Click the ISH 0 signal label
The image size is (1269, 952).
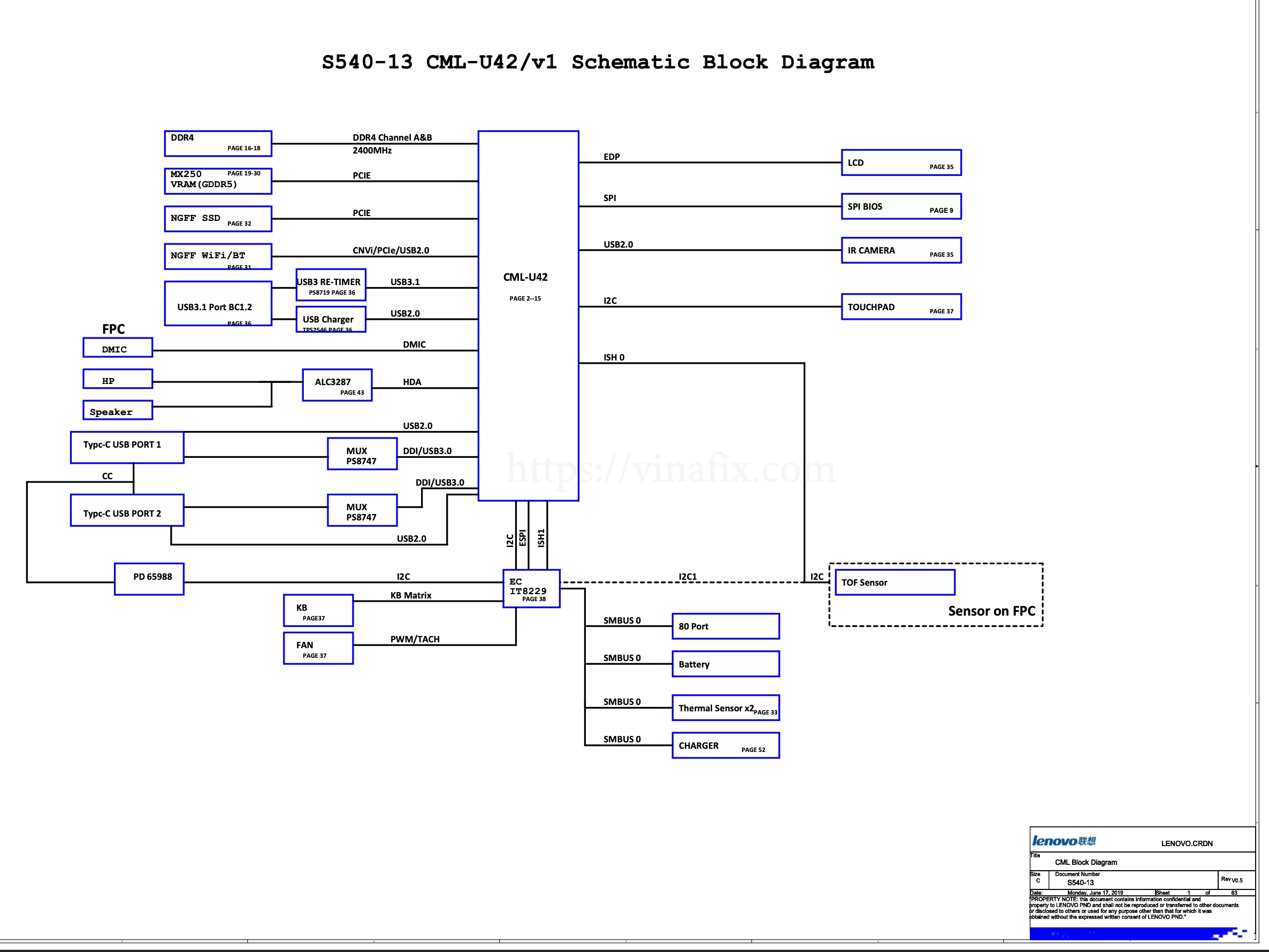coord(614,357)
